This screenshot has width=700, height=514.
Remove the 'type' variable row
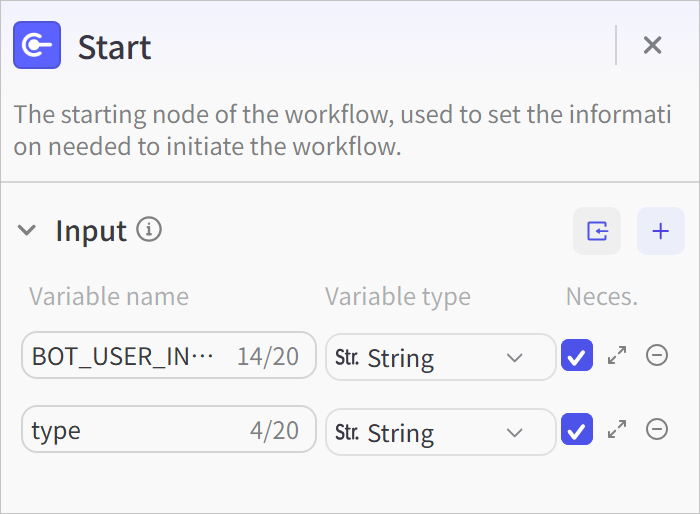(x=657, y=430)
